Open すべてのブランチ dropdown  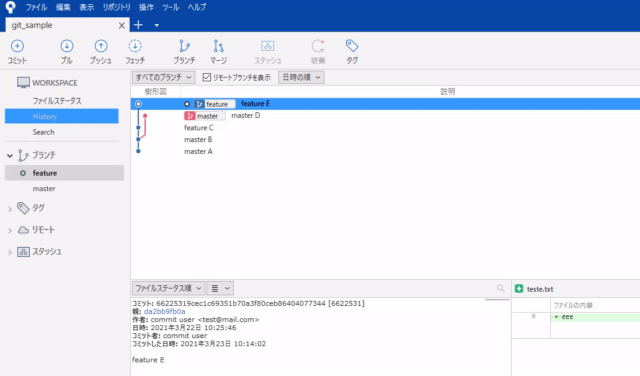(163, 77)
